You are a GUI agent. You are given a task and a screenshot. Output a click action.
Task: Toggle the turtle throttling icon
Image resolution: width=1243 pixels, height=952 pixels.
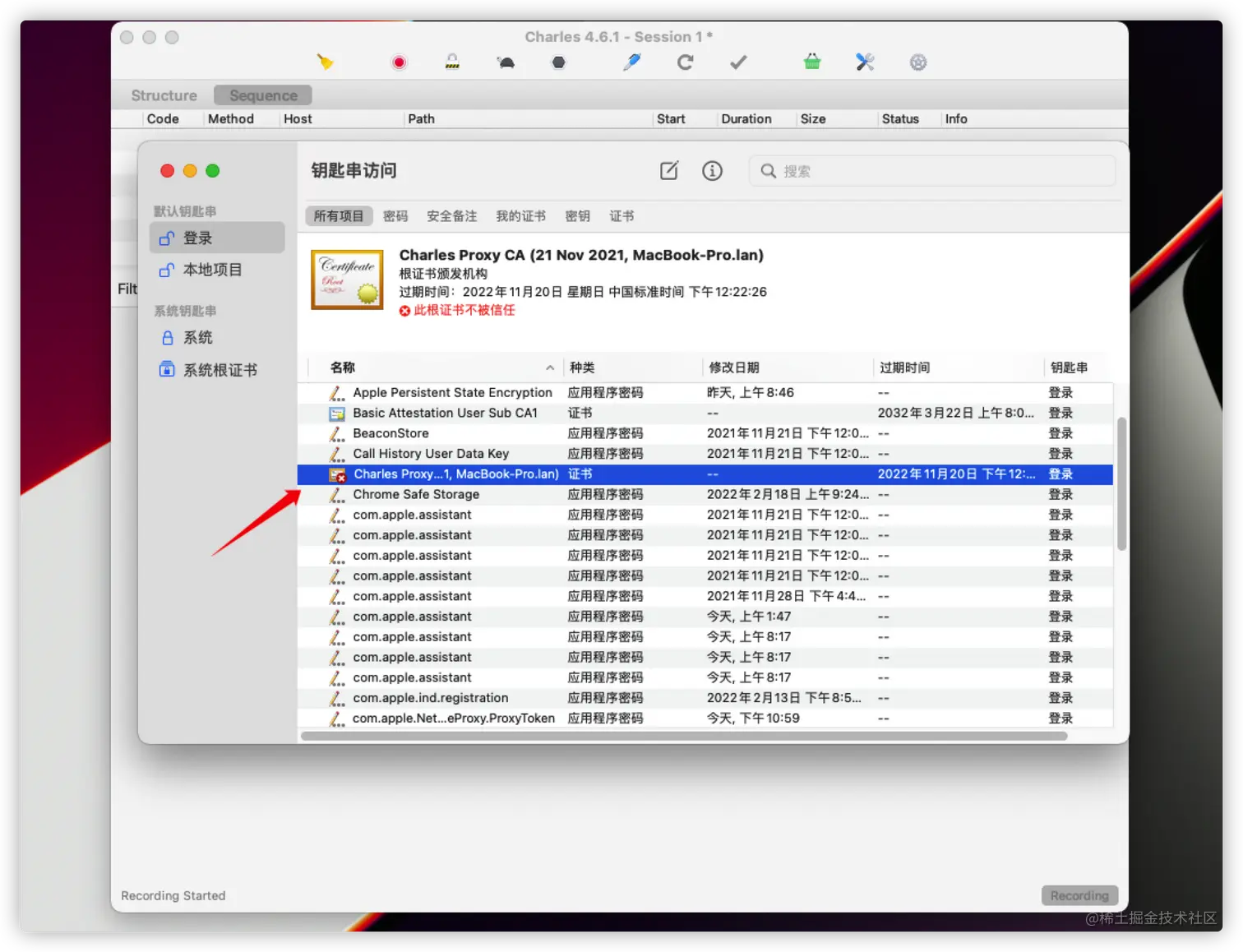click(506, 62)
